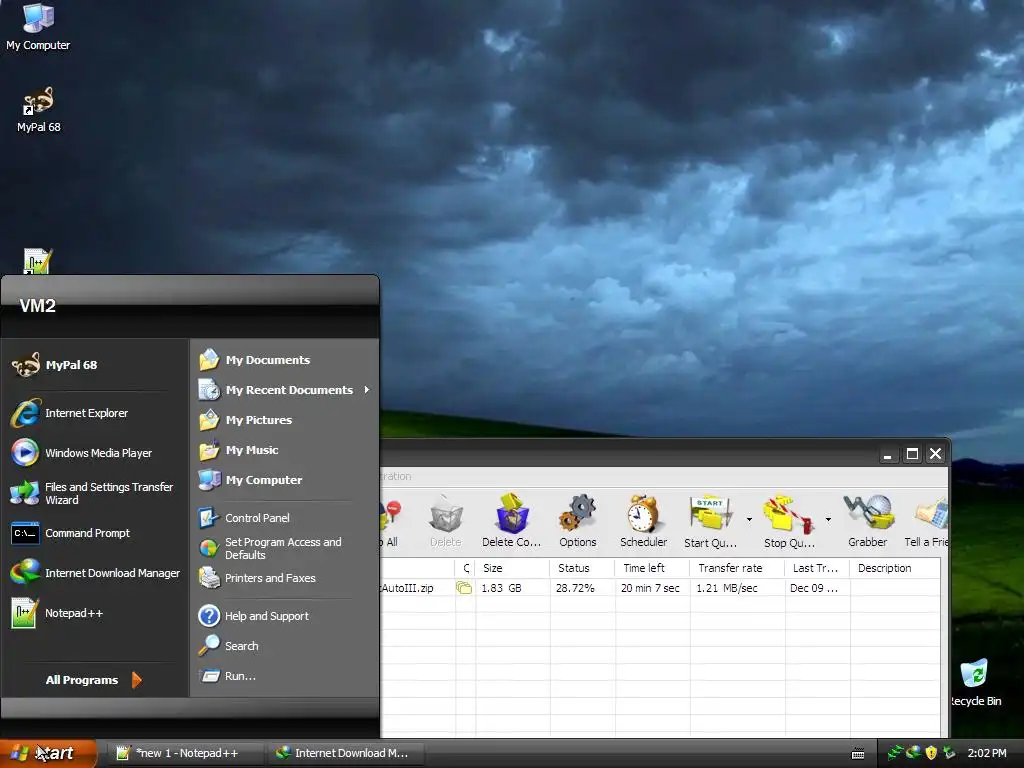Click Start Queue in IDM
This screenshot has height=768, width=1024.
tap(710, 521)
